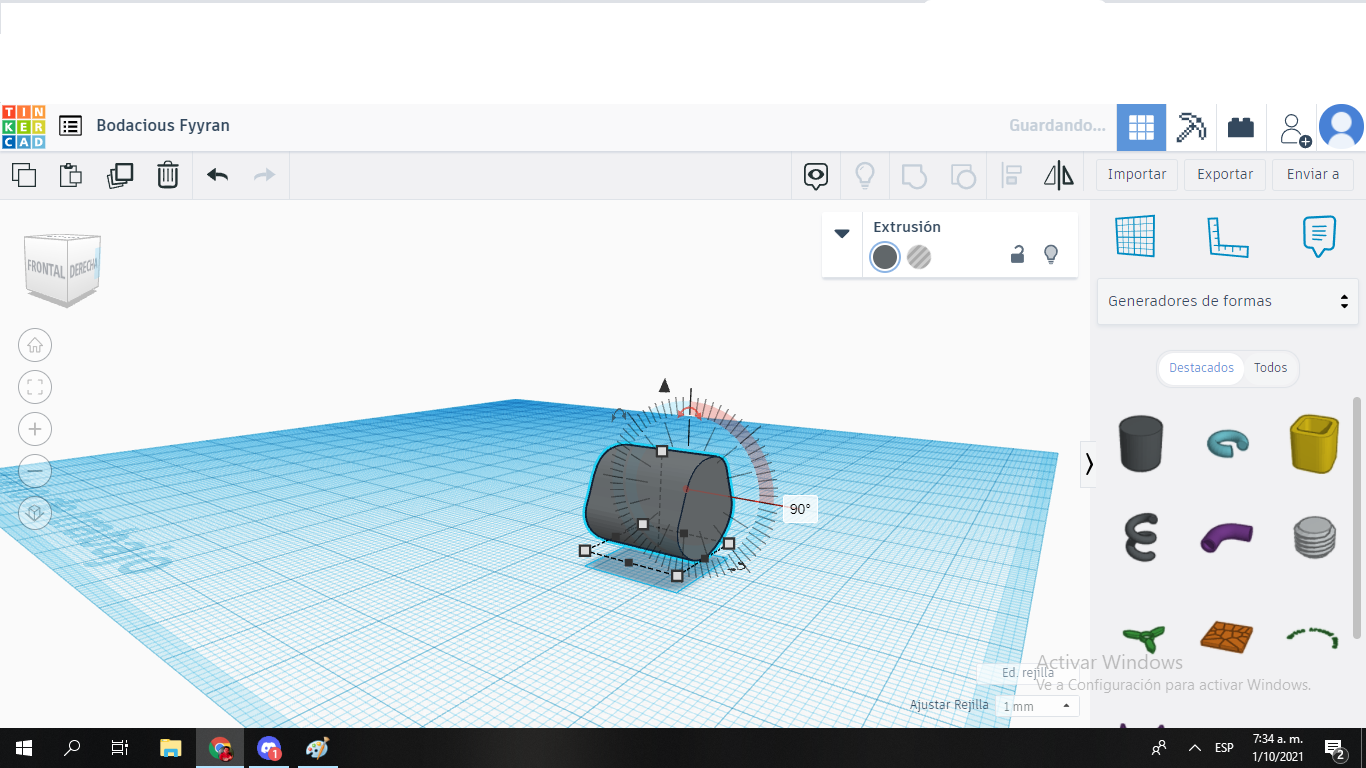Viewport: 1366px width, 768px height.
Task: Open the user account avatar
Action: pos(1341,127)
